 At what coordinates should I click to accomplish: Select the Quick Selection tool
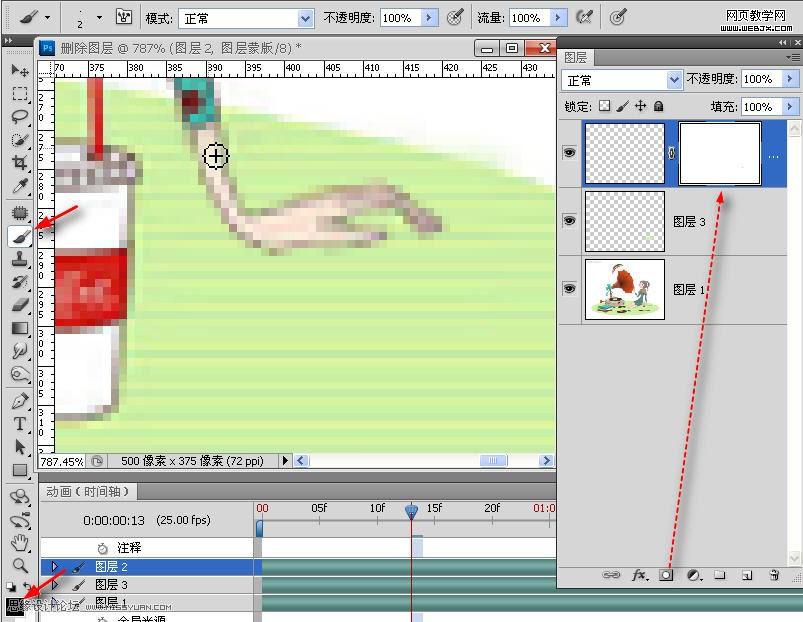[19, 140]
